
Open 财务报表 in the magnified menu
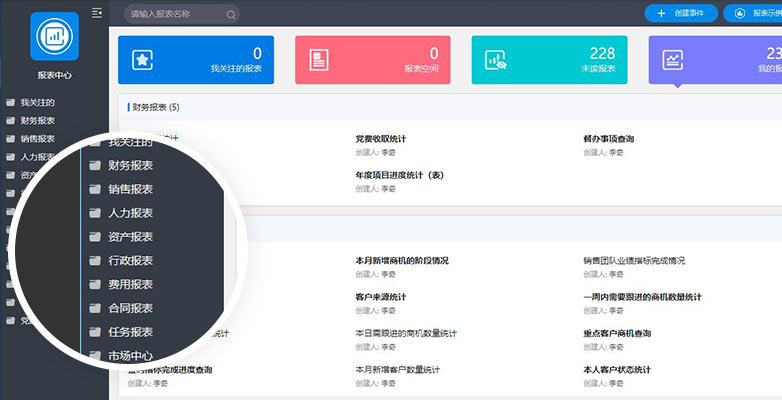[x=130, y=165]
